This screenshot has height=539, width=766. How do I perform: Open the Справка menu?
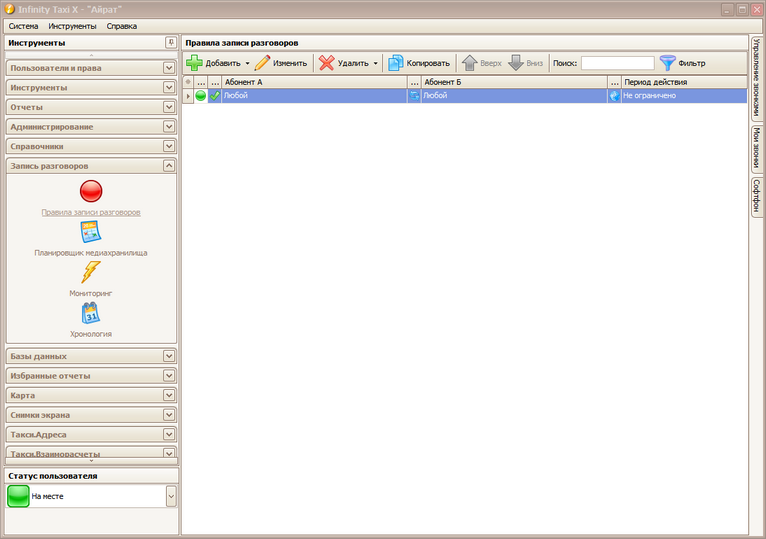click(x=122, y=26)
